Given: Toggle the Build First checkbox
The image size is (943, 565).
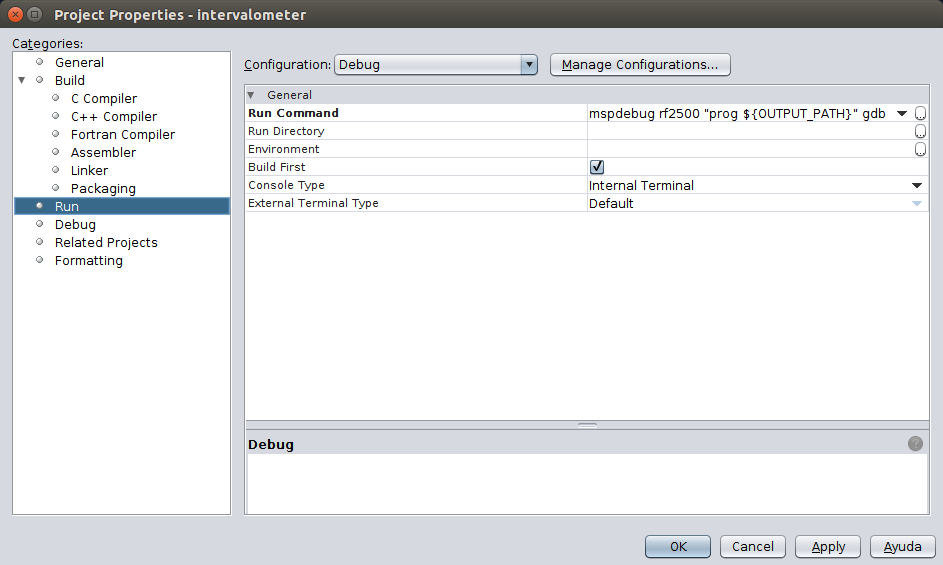Looking at the screenshot, I should [597, 168].
